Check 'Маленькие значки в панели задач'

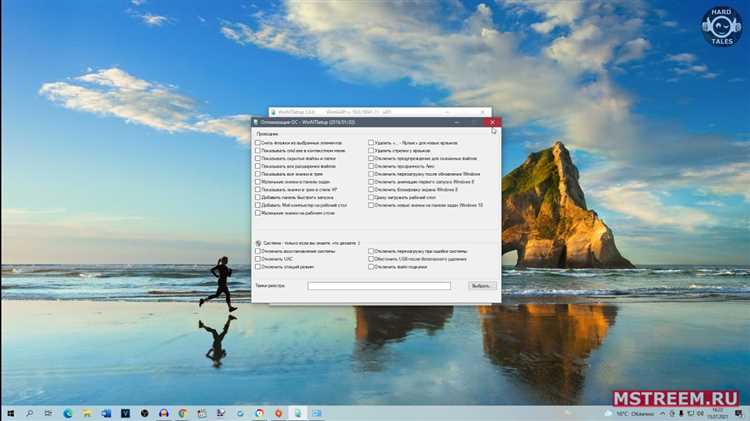pyautogui.click(x=258, y=181)
